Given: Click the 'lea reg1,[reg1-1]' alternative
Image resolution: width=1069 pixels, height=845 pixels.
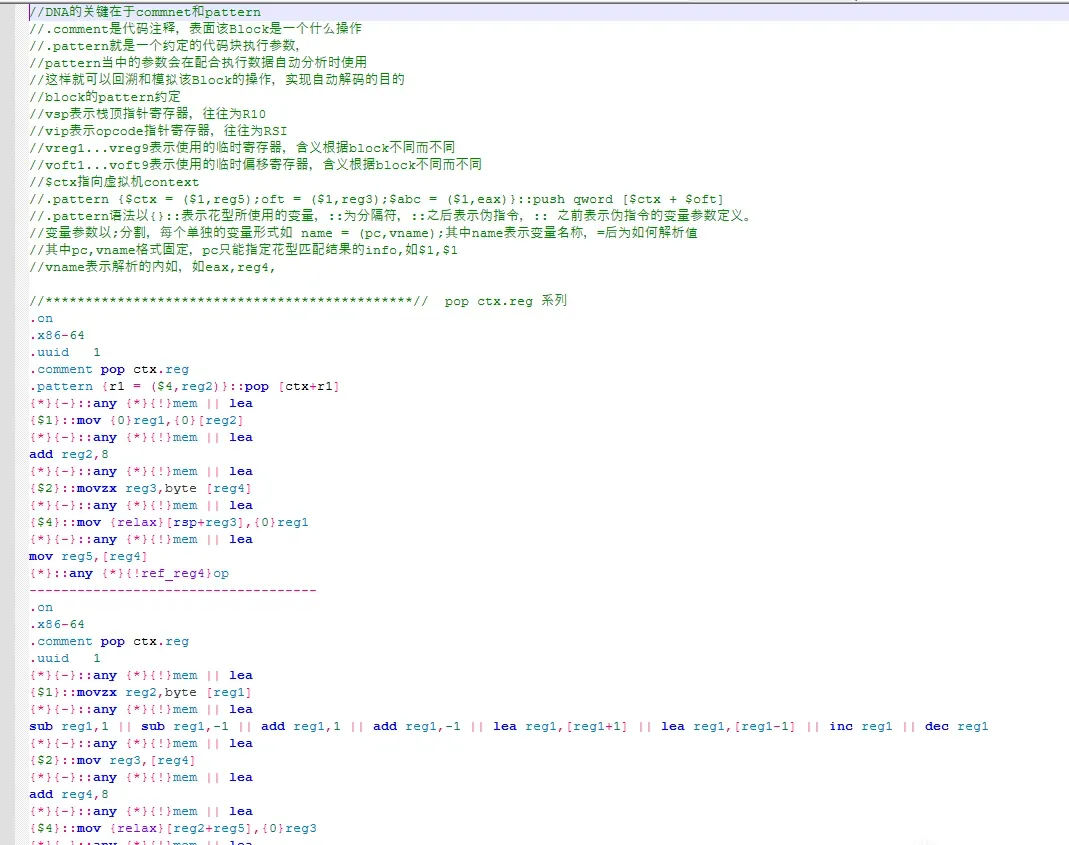Looking at the screenshot, I should pyautogui.click(x=728, y=726).
